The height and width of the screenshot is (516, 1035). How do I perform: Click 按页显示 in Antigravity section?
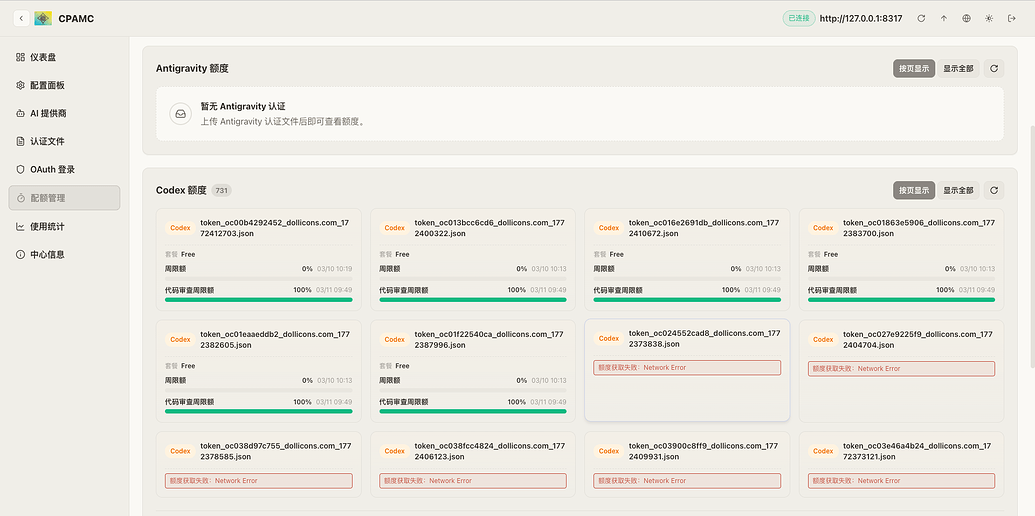[914, 69]
